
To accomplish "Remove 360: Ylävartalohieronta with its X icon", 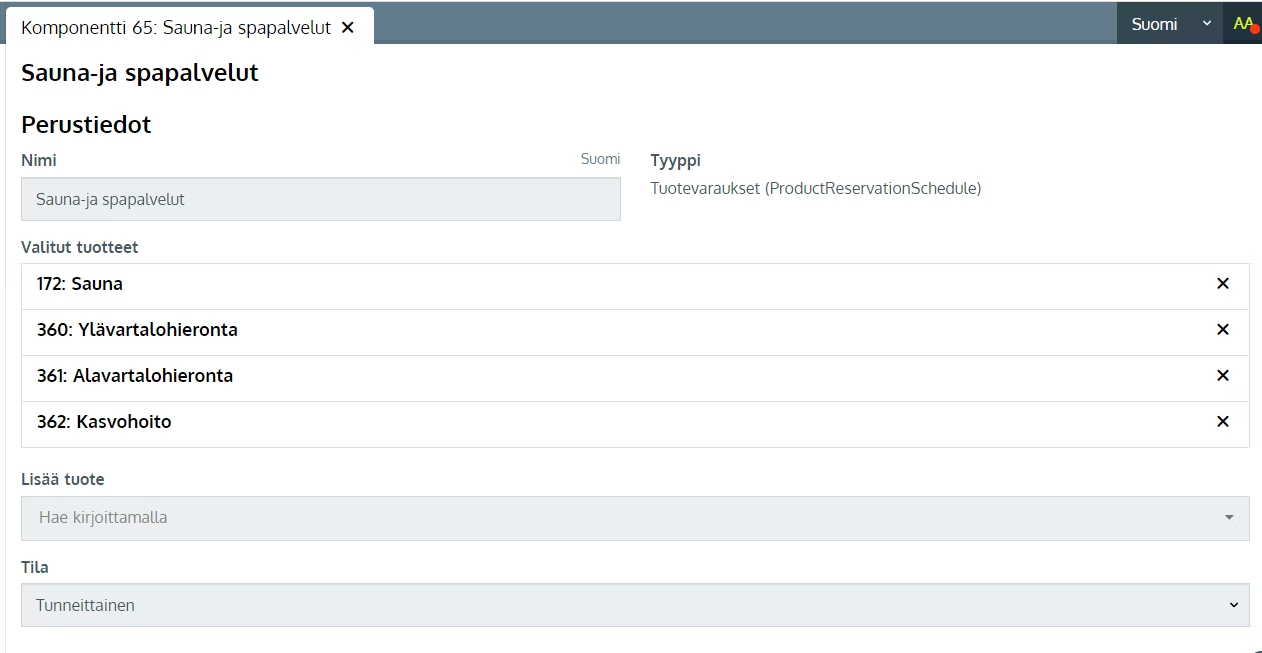I will click(1222, 330).
